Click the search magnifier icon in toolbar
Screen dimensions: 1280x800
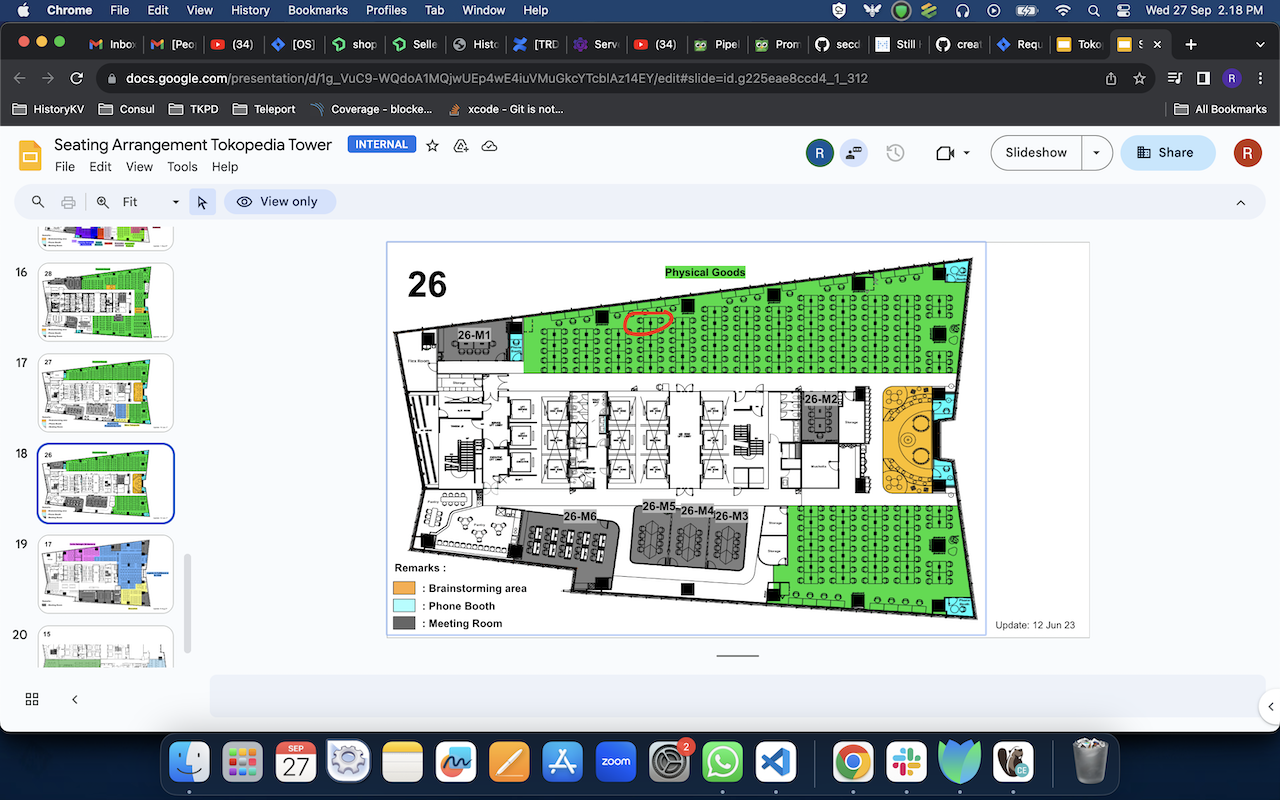pyautogui.click(x=38, y=202)
